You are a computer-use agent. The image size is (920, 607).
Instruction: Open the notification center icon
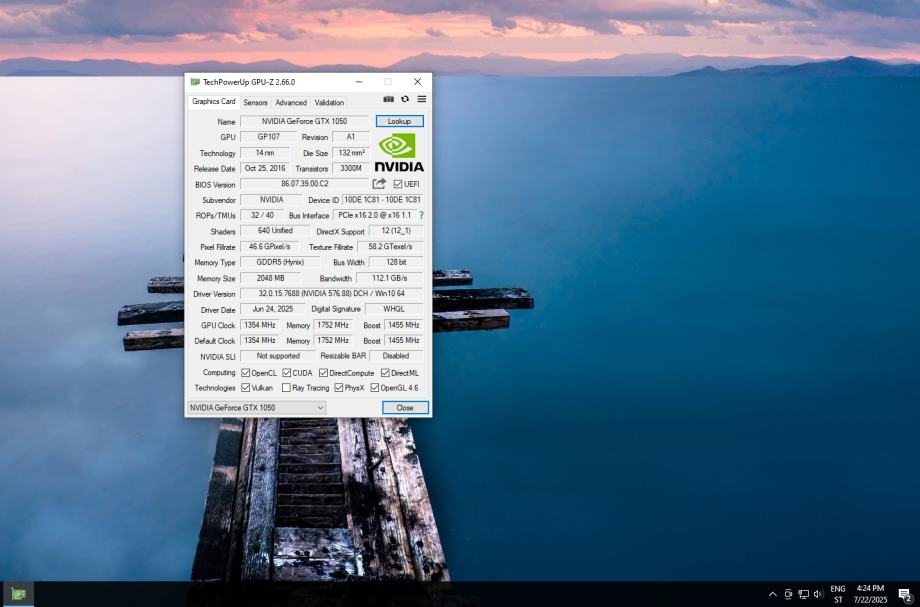pyautogui.click(x=905, y=595)
